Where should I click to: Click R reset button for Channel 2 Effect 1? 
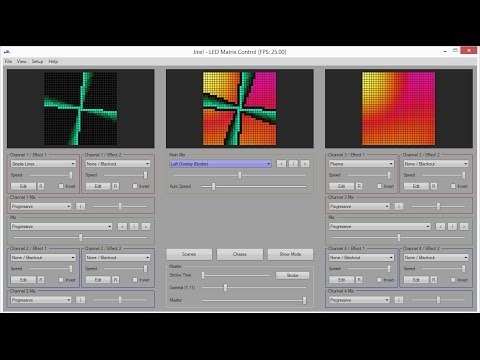(x=41, y=280)
